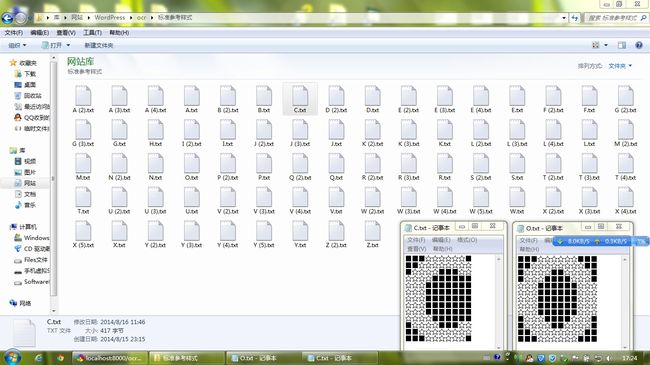
Task: Open Explorer 工具(T) menu
Action: click(x=92, y=33)
